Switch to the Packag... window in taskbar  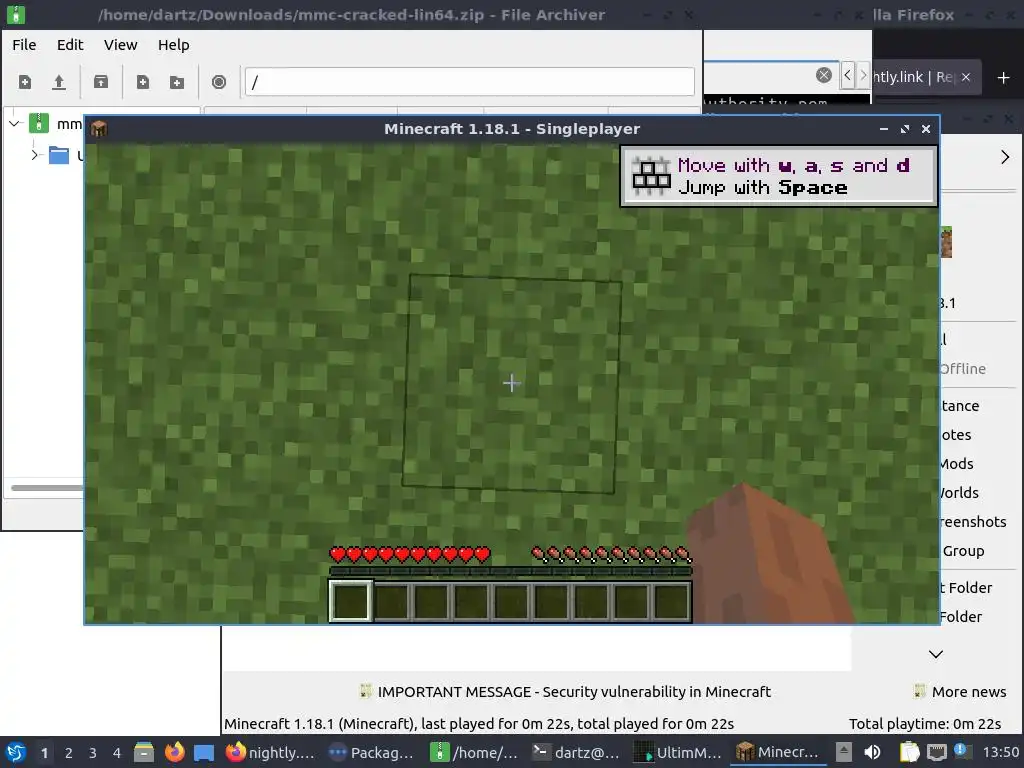click(x=371, y=752)
